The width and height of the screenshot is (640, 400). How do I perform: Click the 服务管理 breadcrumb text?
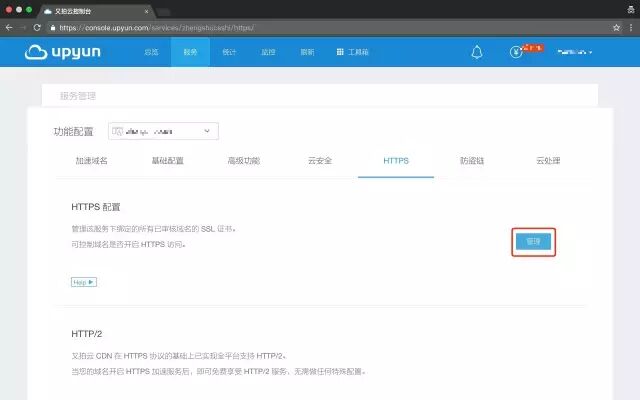point(78,96)
